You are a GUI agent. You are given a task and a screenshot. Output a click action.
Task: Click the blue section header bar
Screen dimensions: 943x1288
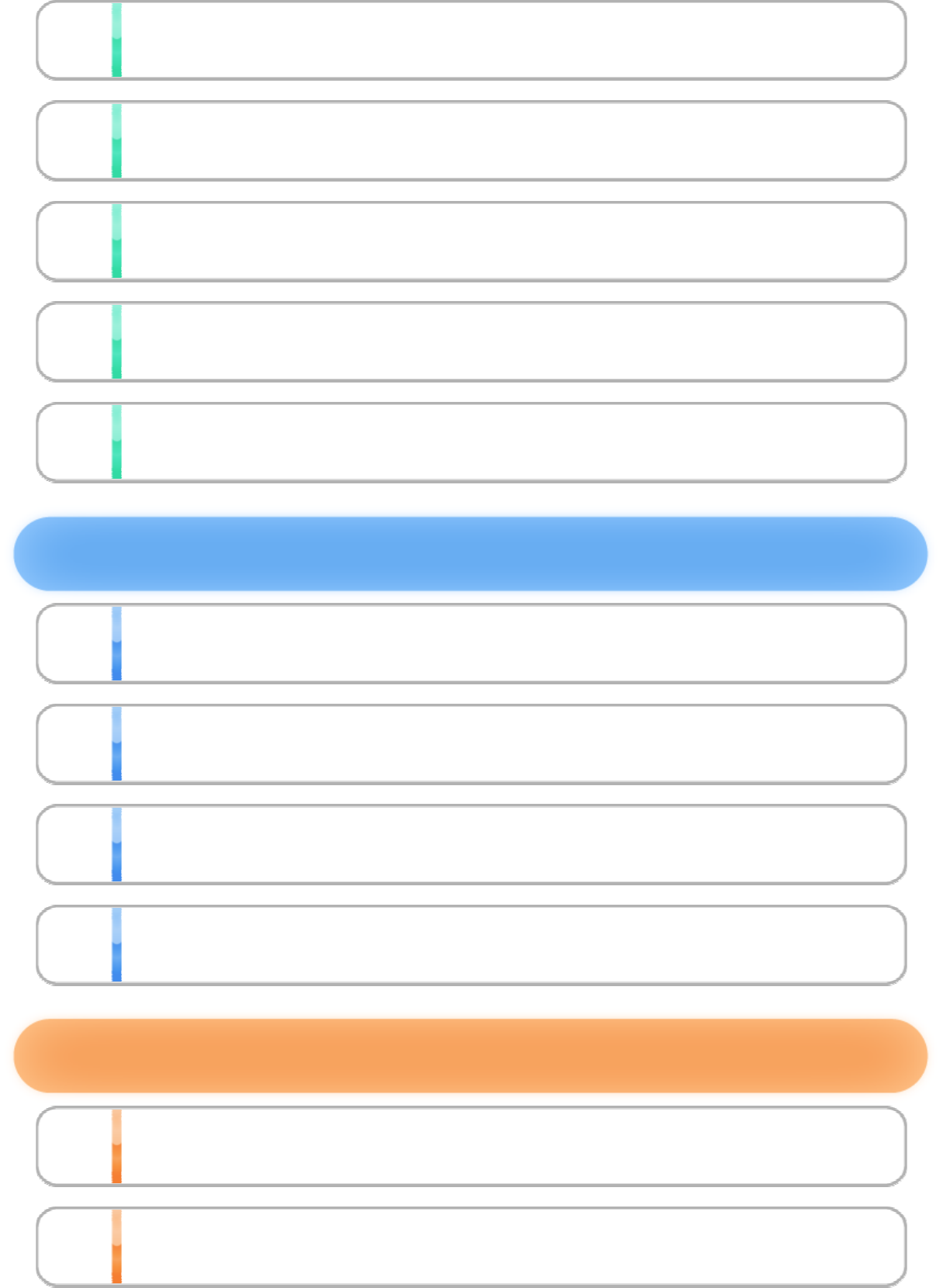pos(471,553)
